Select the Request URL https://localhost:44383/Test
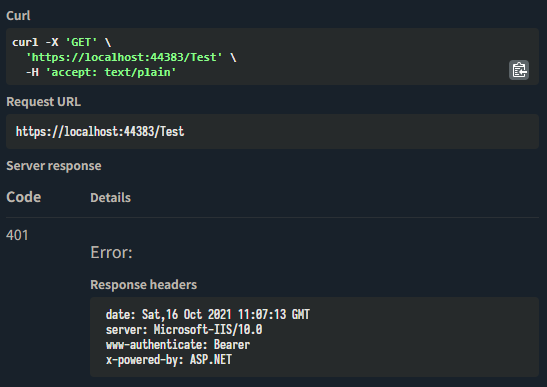Image resolution: width=547 pixels, height=387 pixels. click(x=100, y=132)
